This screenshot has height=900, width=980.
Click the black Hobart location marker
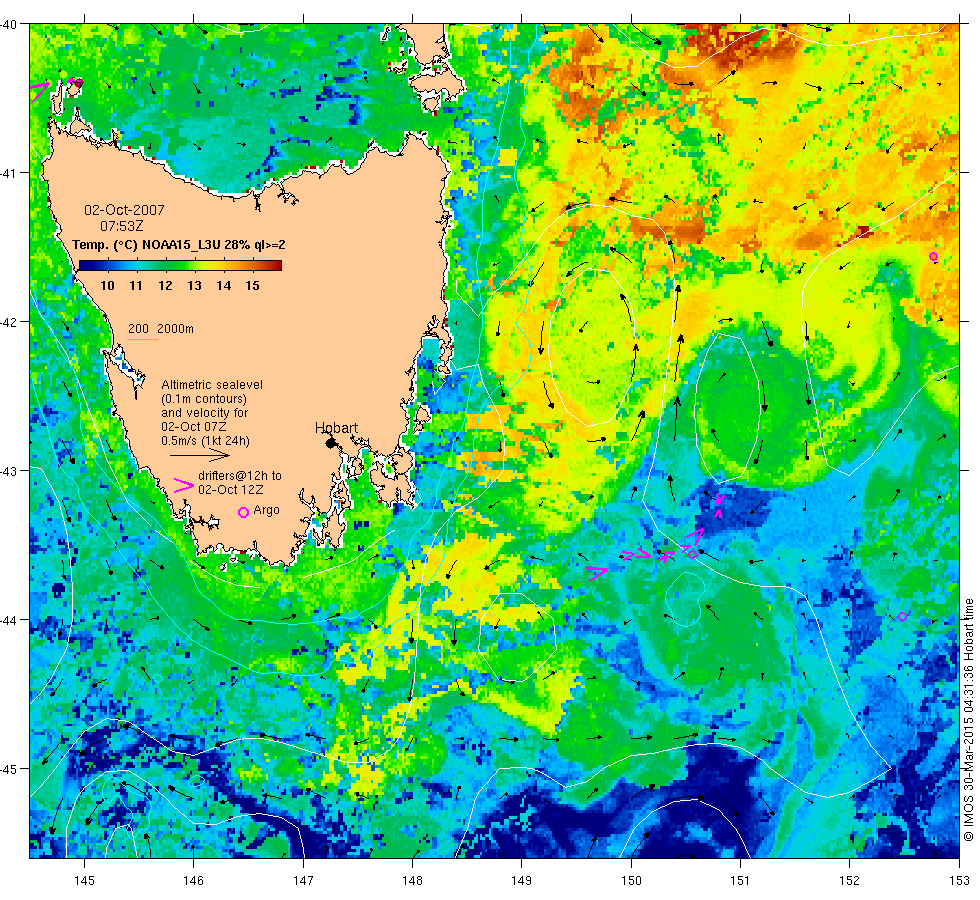coord(331,443)
